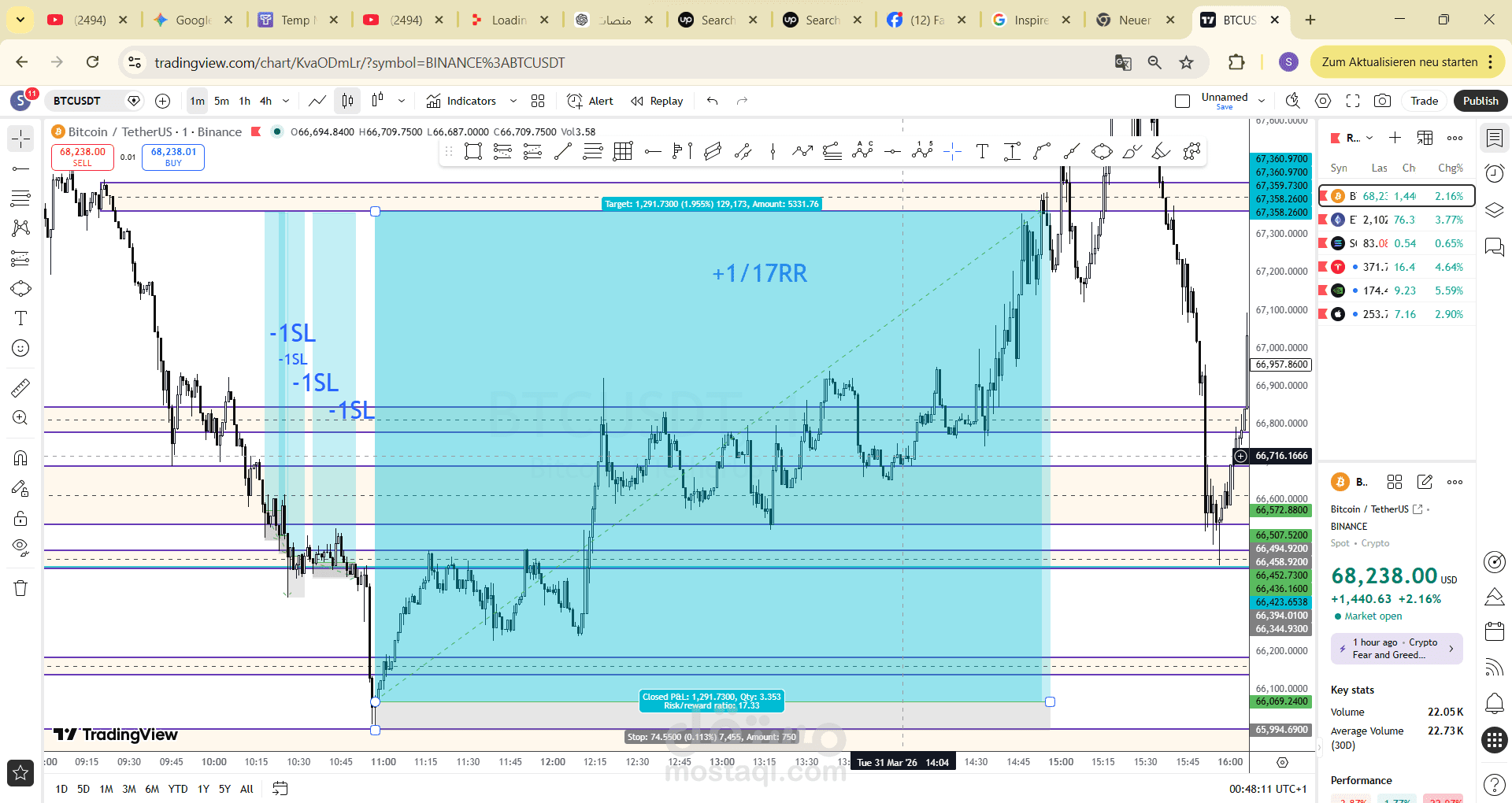The width and height of the screenshot is (1512, 803).
Task: Undo last chart action
Action: click(713, 101)
